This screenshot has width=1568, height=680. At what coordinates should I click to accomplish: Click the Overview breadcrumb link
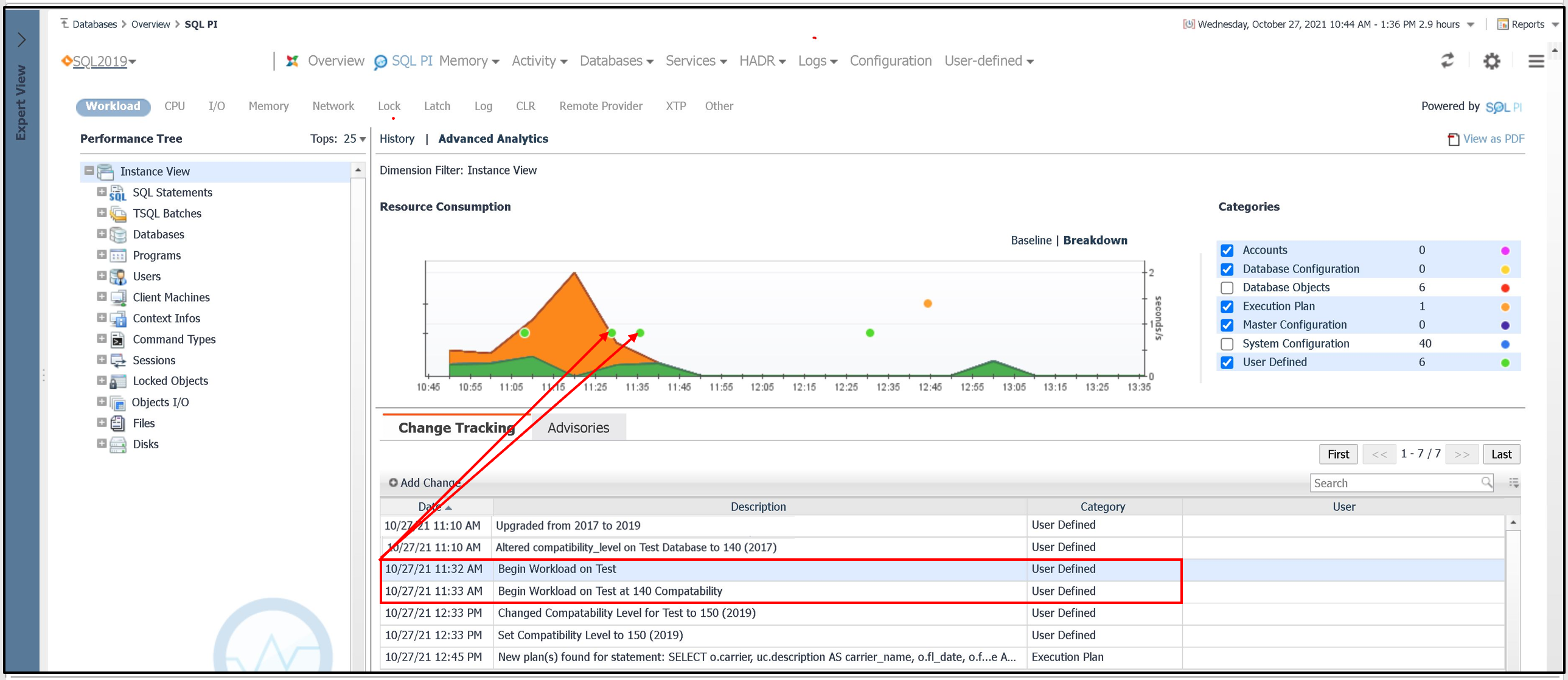point(150,24)
